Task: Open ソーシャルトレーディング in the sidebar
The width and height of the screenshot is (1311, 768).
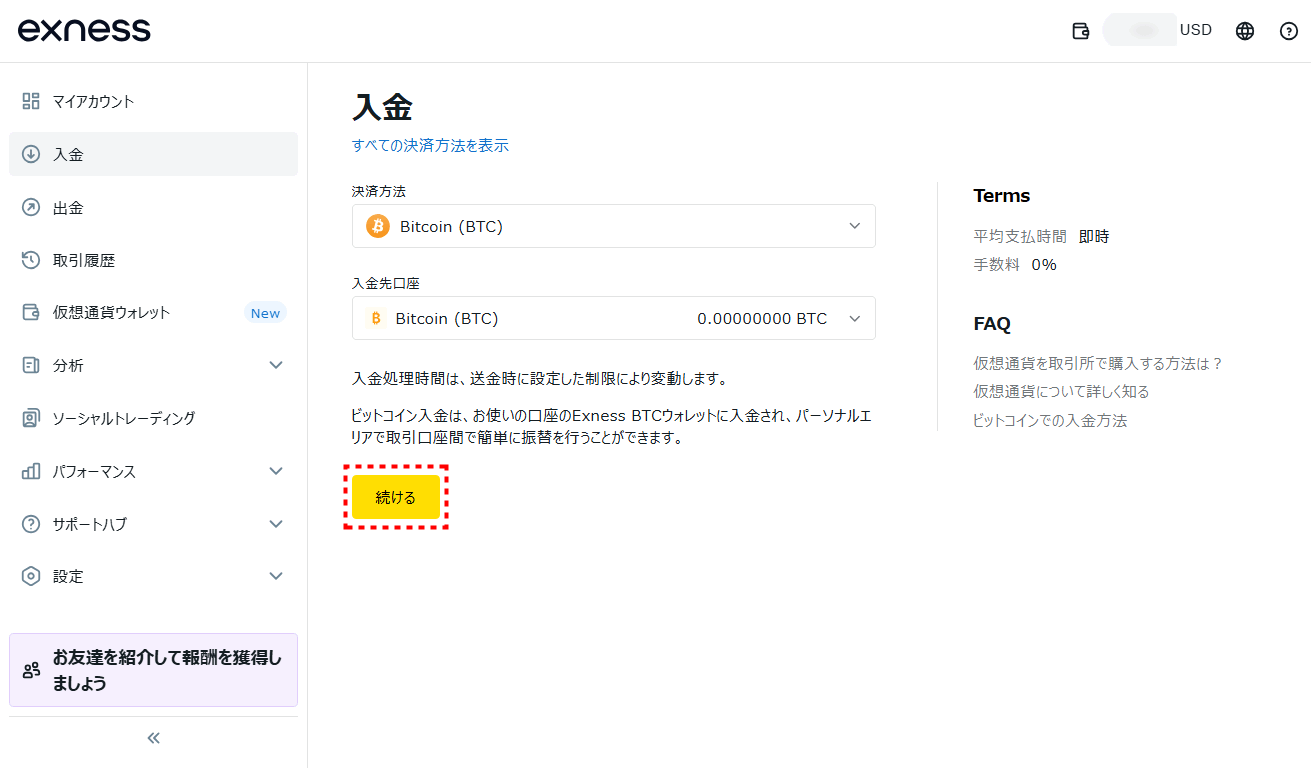Action: (153, 418)
